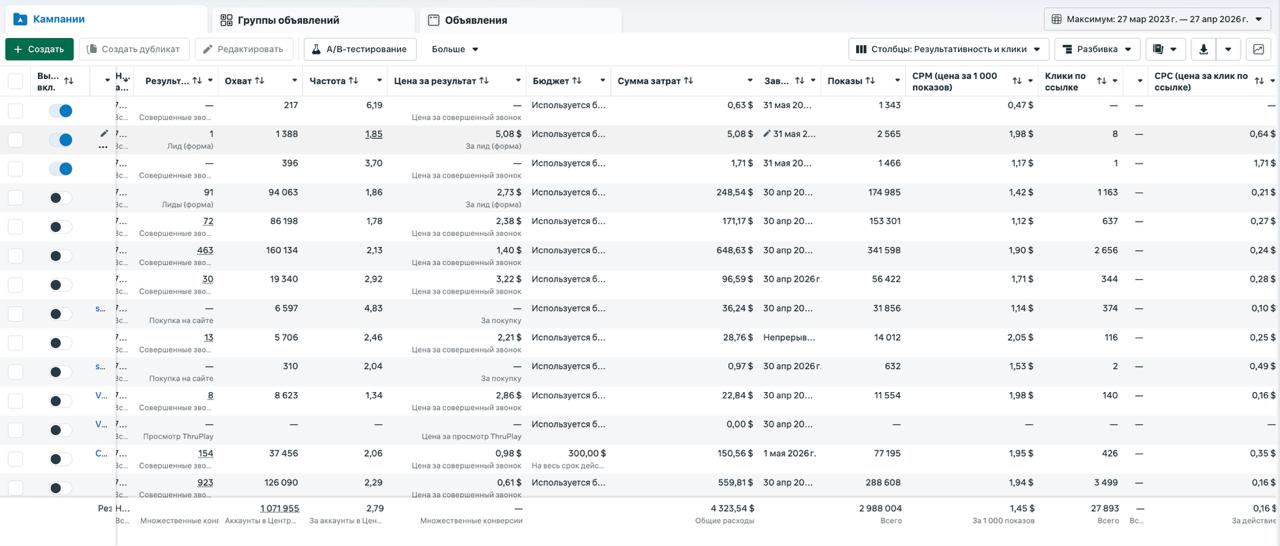Check the select-all header checkbox

(15, 81)
